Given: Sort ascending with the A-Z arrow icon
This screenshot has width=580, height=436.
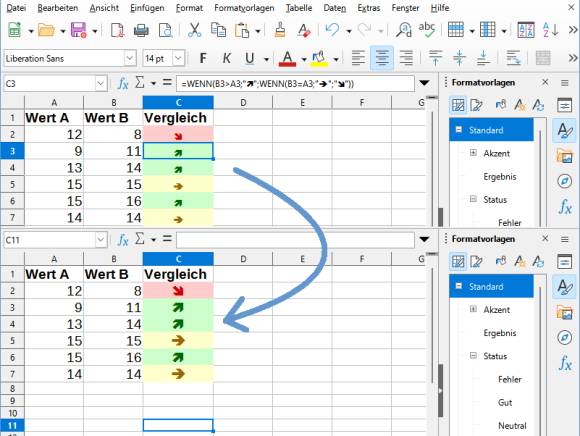Looking at the screenshot, I should click(550, 30).
